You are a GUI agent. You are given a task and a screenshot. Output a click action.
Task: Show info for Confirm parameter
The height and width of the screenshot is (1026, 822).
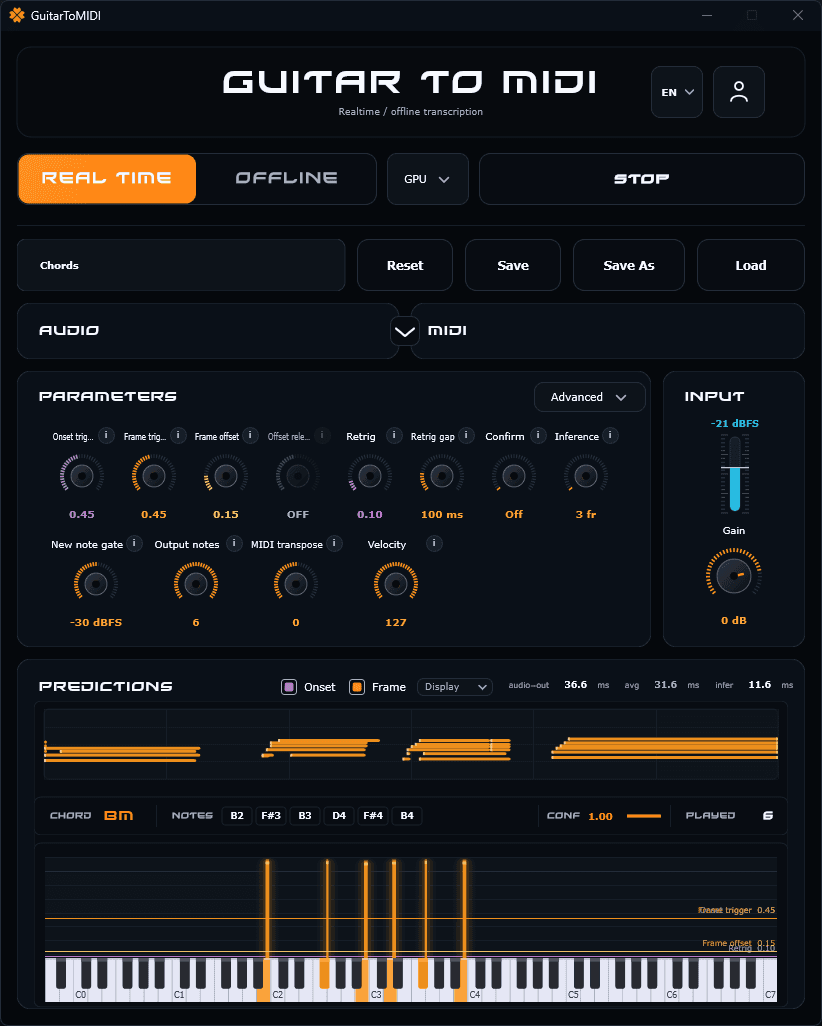538,435
